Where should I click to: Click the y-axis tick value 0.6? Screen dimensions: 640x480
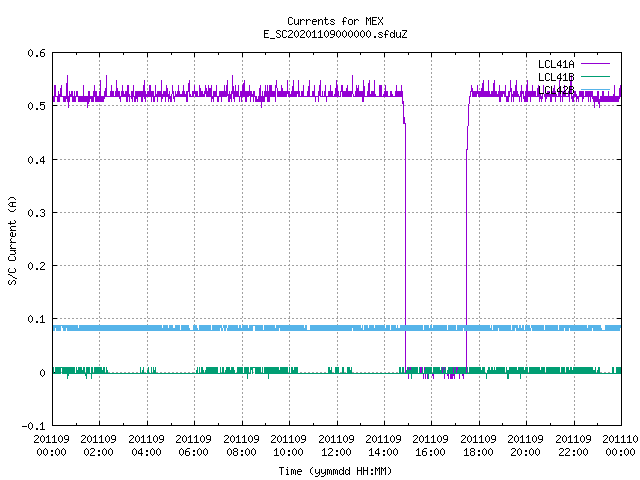point(36,53)
